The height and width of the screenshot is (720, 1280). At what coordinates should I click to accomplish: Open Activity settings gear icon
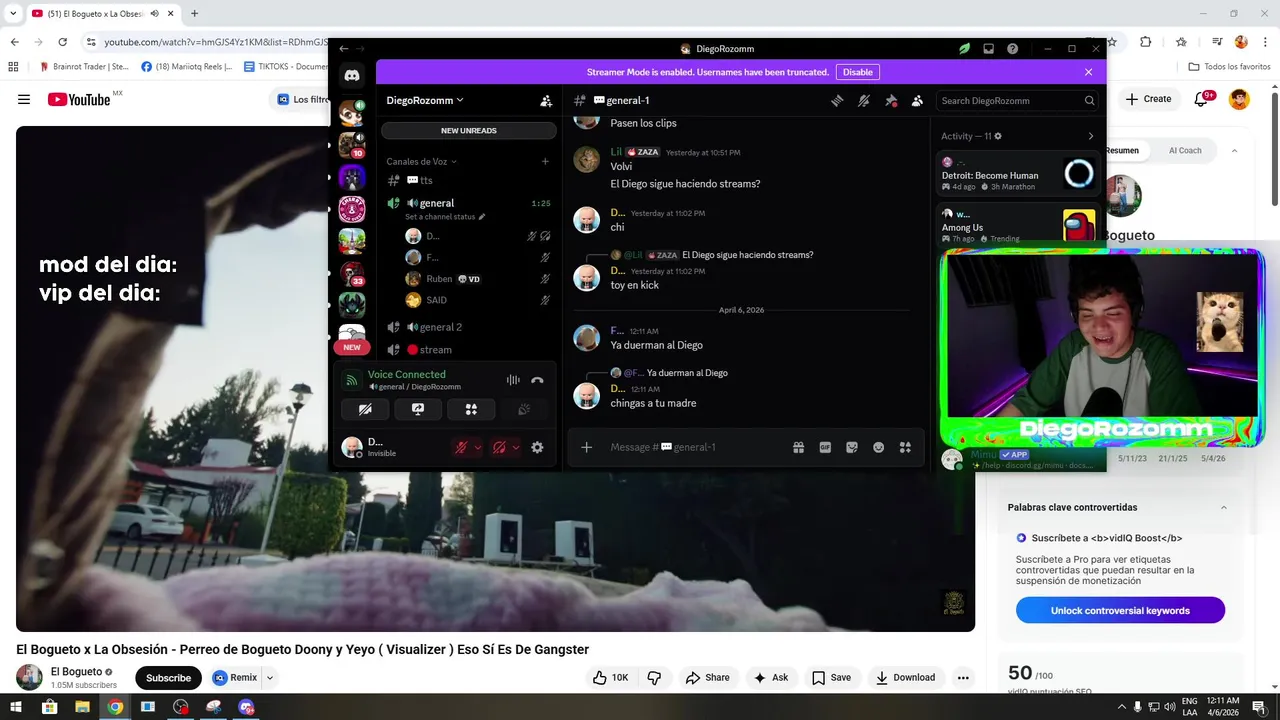point(998,136)
